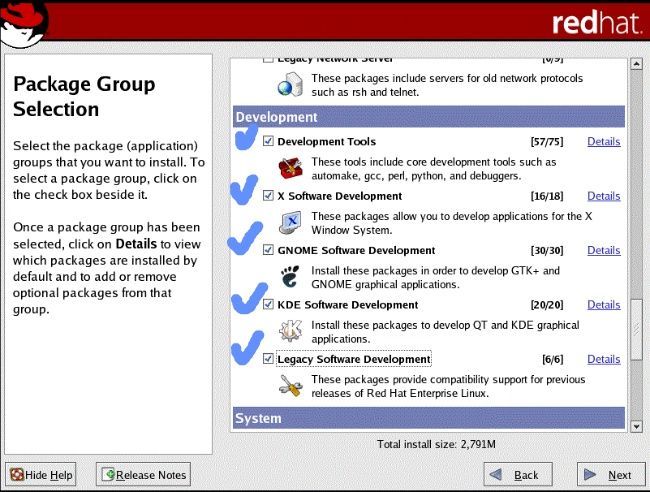Click the Total install size text
The height and width of the screenshot is (492, 650).
pos(436,444)
